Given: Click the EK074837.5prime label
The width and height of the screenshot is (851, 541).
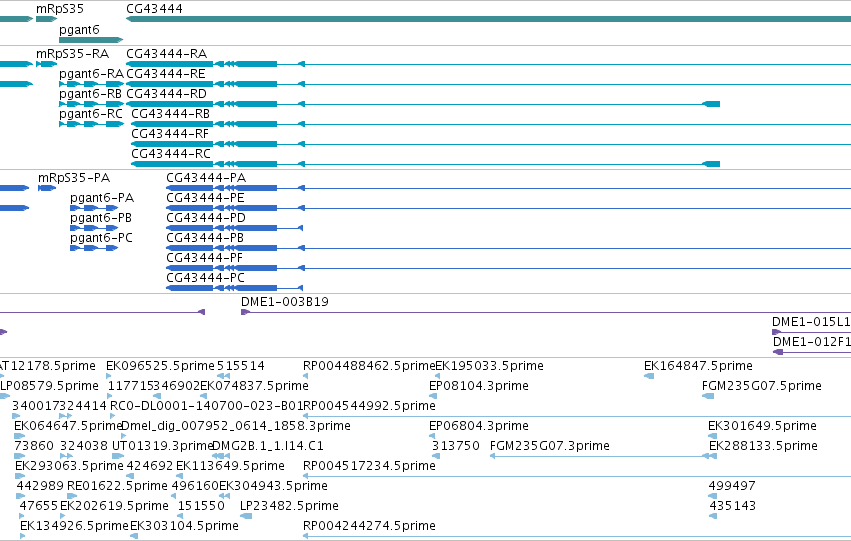Looking at the screenshot, I should point(254,386).
